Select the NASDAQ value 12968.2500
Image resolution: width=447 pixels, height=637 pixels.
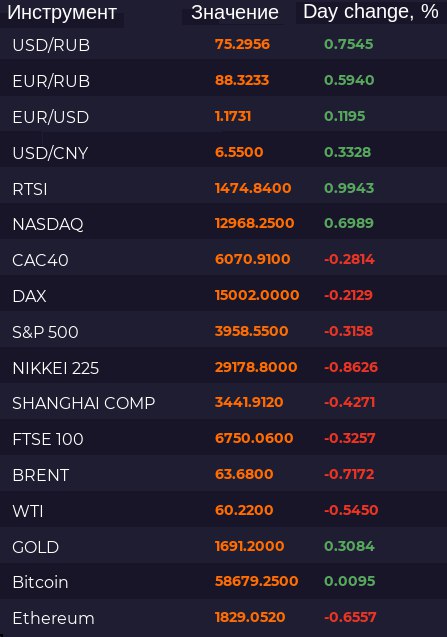coord(254,223)
